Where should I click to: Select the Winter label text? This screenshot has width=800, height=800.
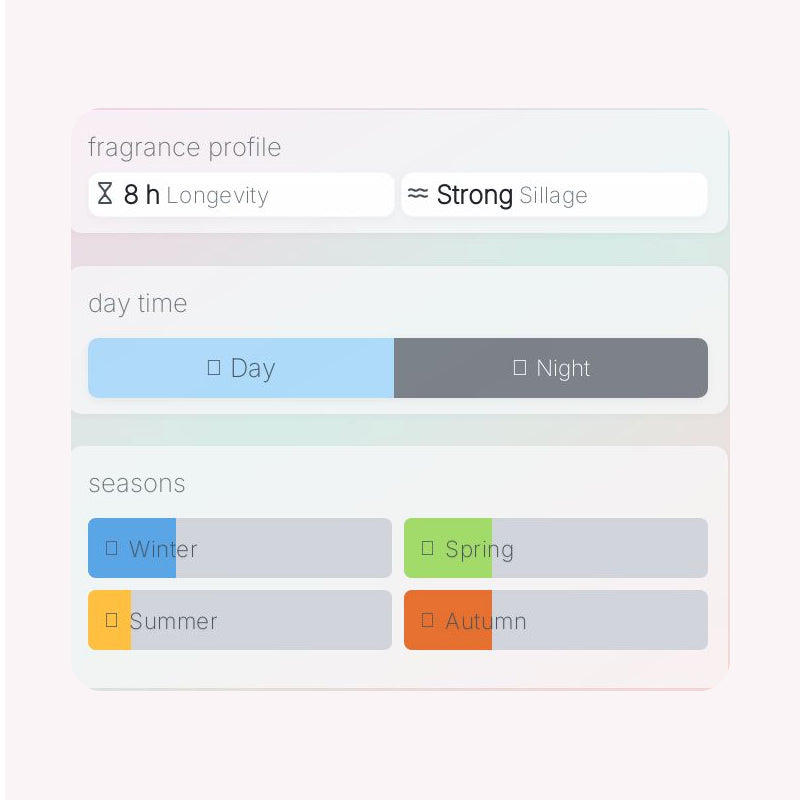coord(163,549)
